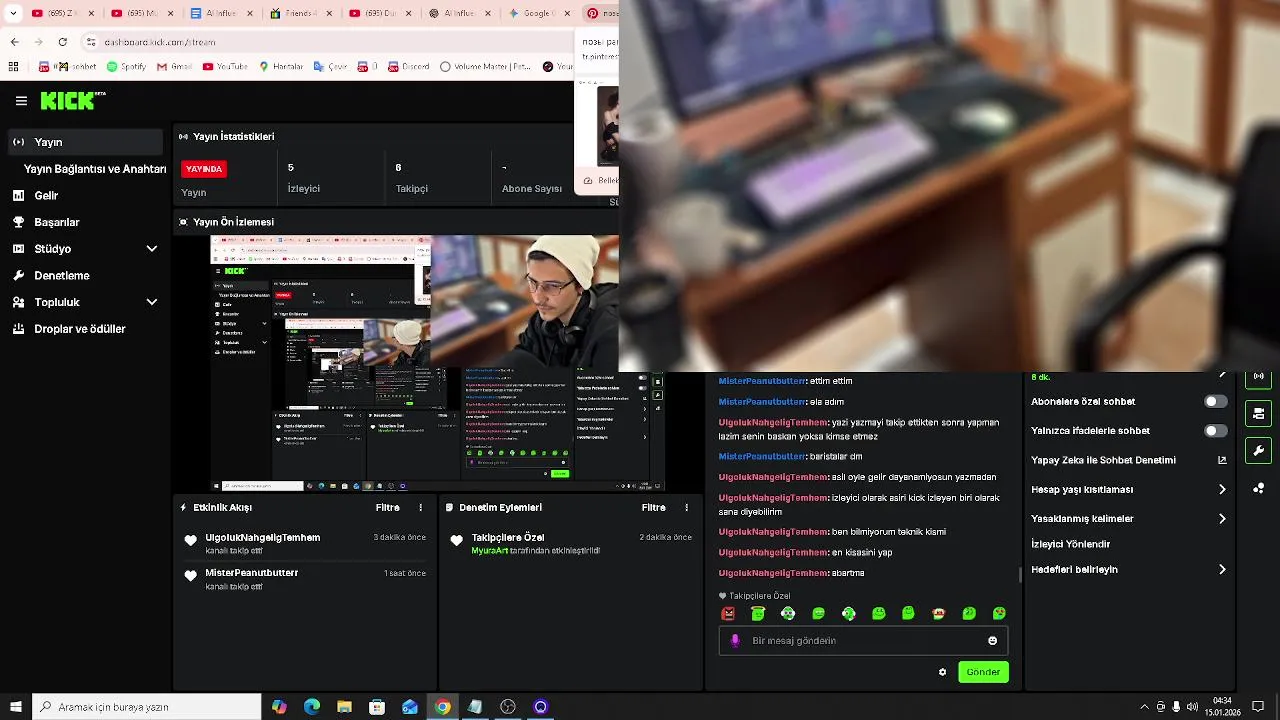Reload the page in Chrome
The width and height of the screenshot is (1280, 720).
[63, 42]
